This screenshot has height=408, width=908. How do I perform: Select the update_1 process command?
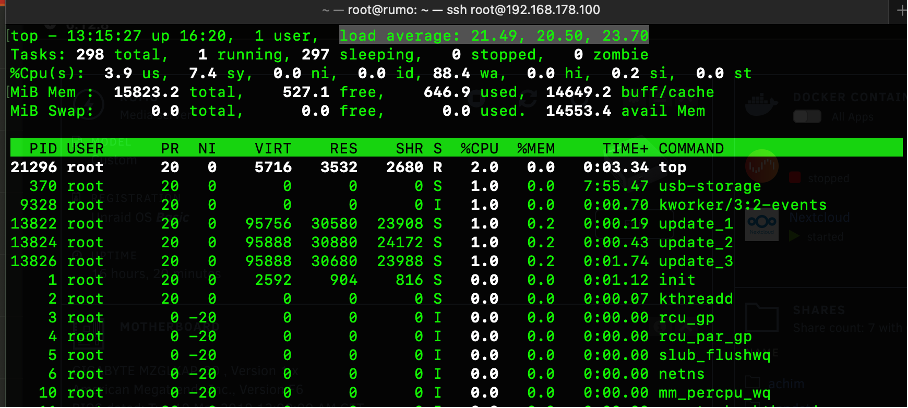click(x=696, y=224)
